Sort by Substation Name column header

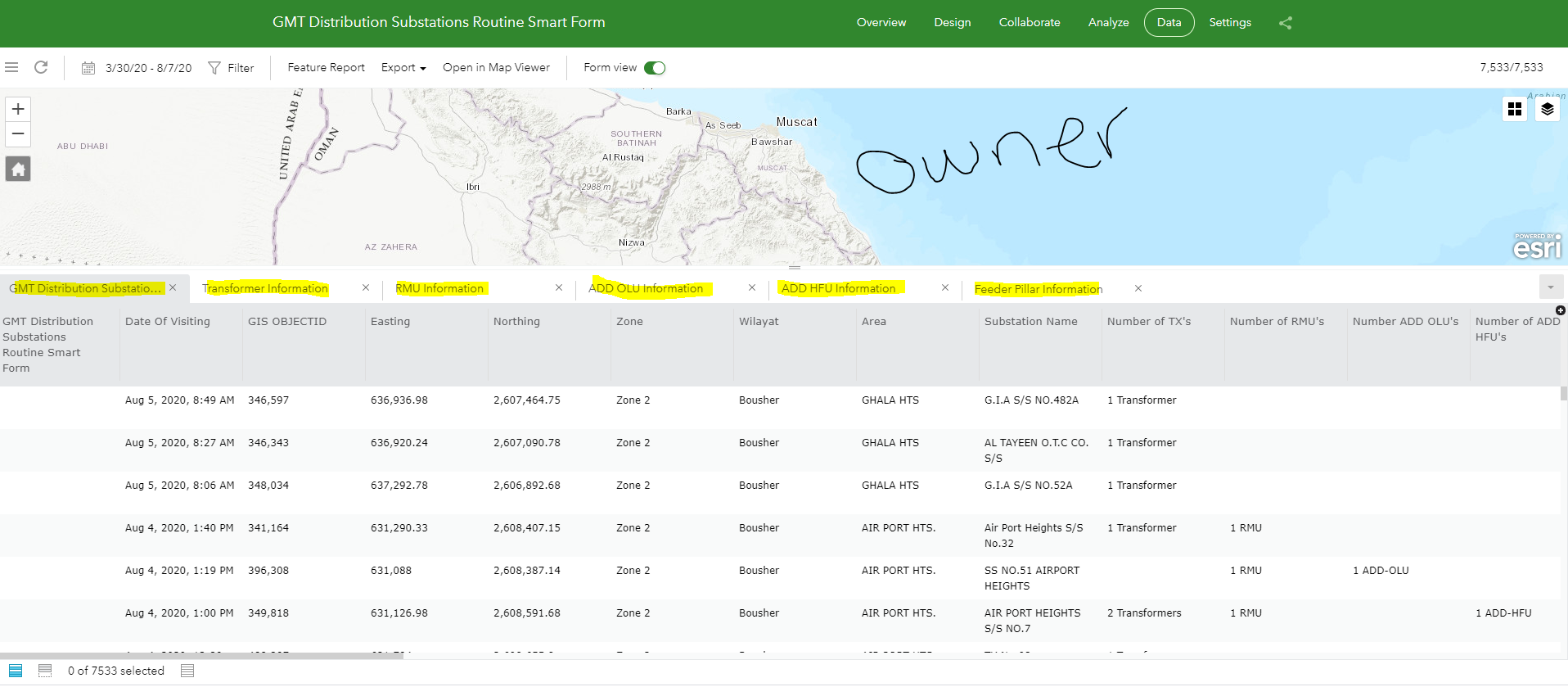[1031, 322]
